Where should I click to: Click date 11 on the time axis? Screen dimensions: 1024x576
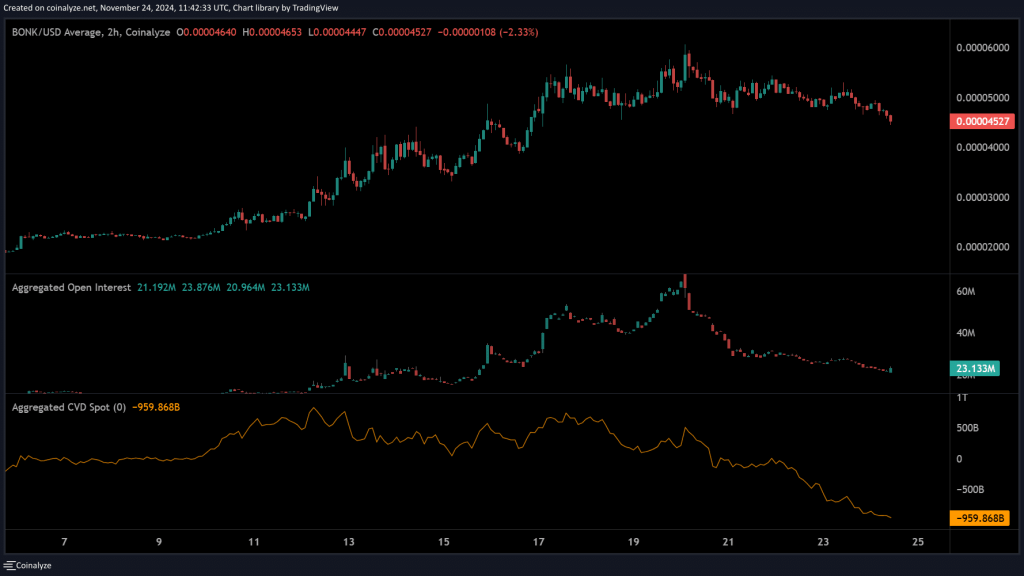tap(253, 542)
